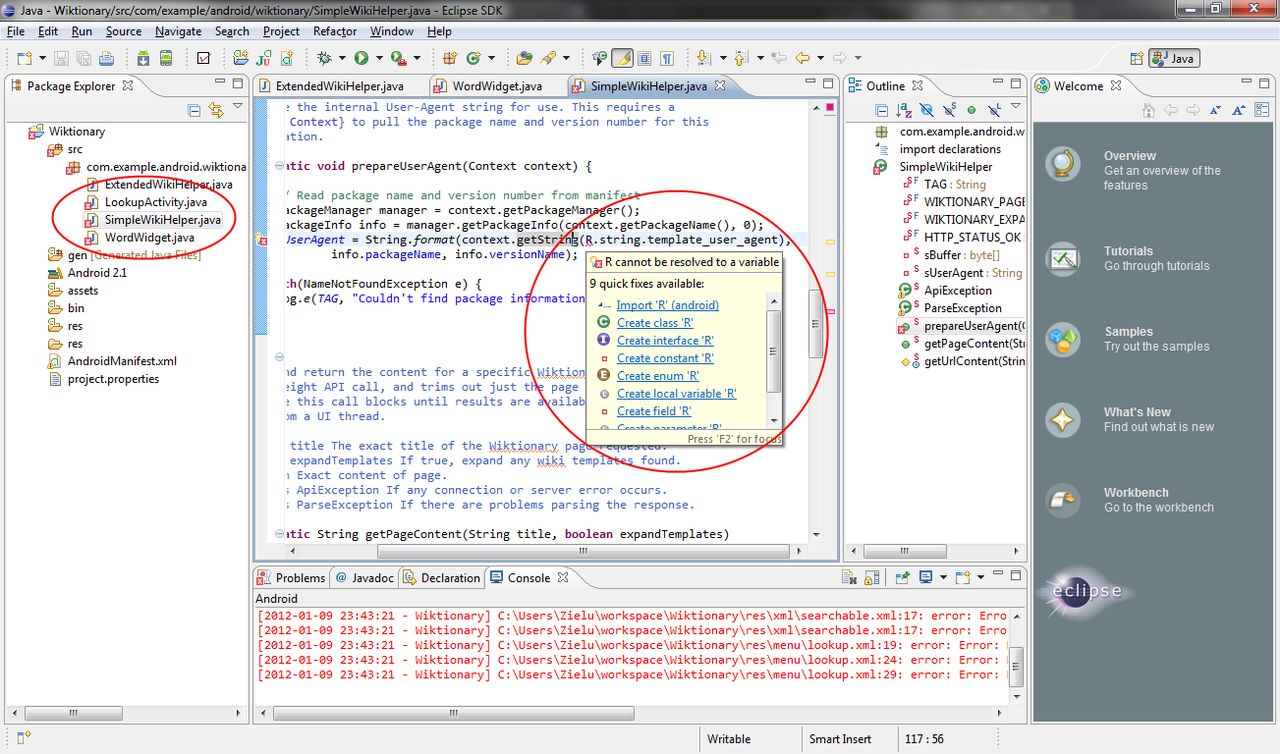
Task: Click the Back navigation arrow icon
Action: 802,58
